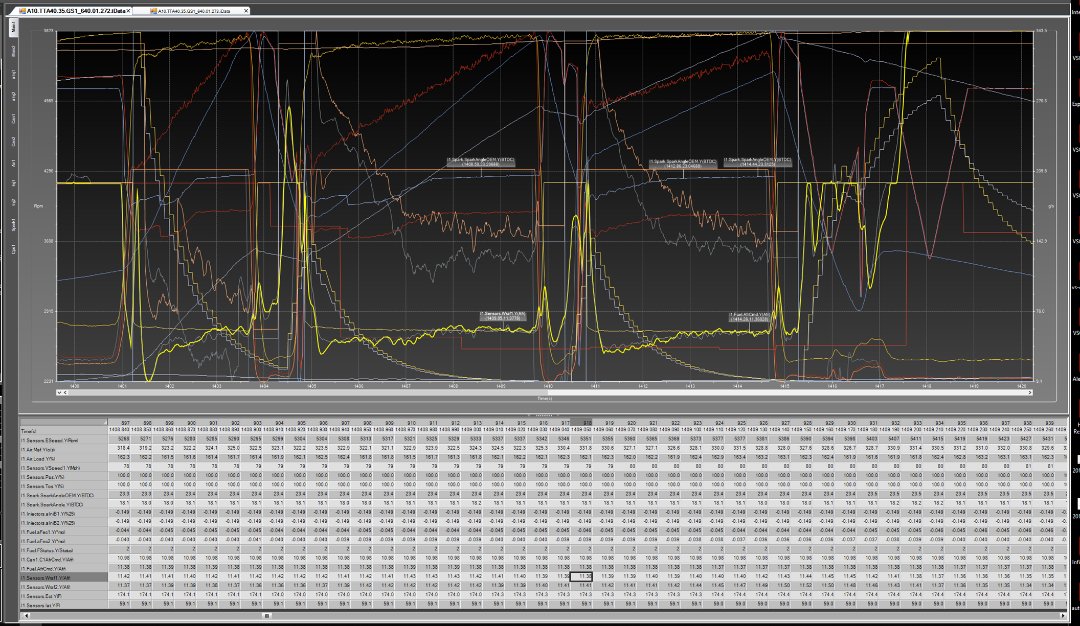The height and width of the screenshot is (626, 1080).
Task: Click the Rpm label on the left axis
Action: [38, 206]
